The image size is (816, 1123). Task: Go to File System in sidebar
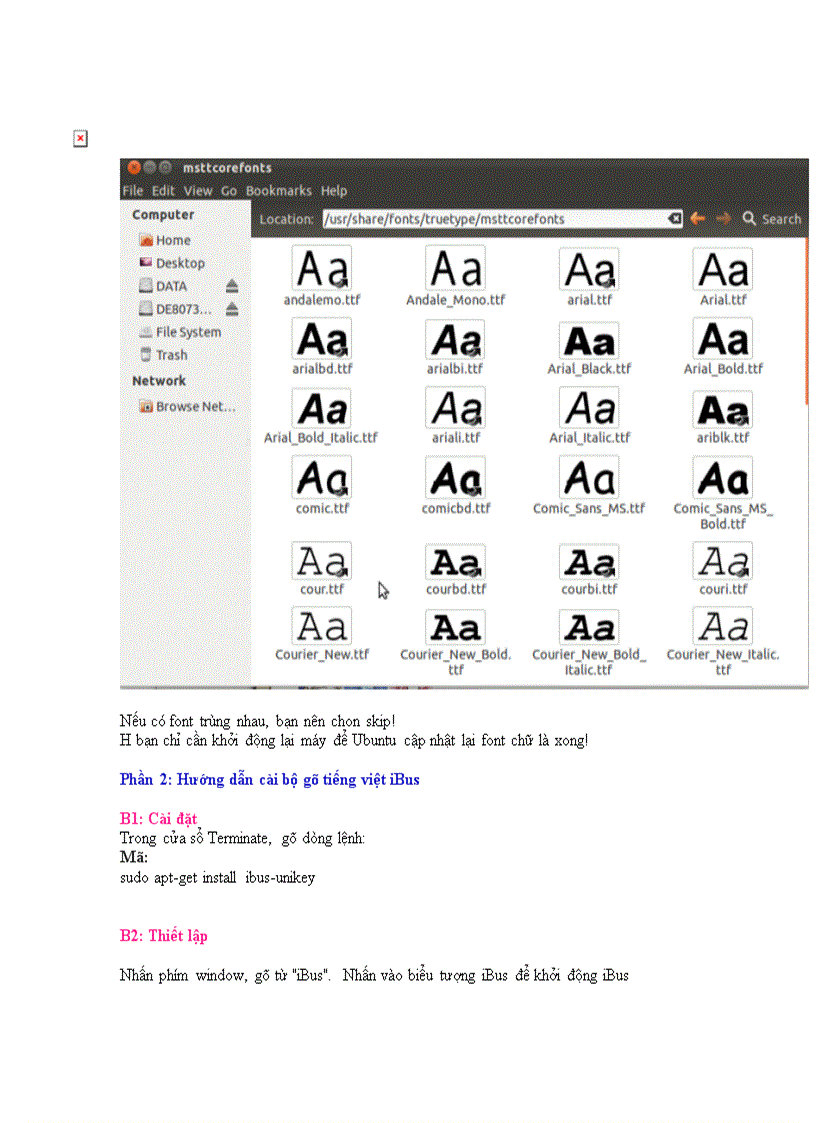click(x=187, y=332)
